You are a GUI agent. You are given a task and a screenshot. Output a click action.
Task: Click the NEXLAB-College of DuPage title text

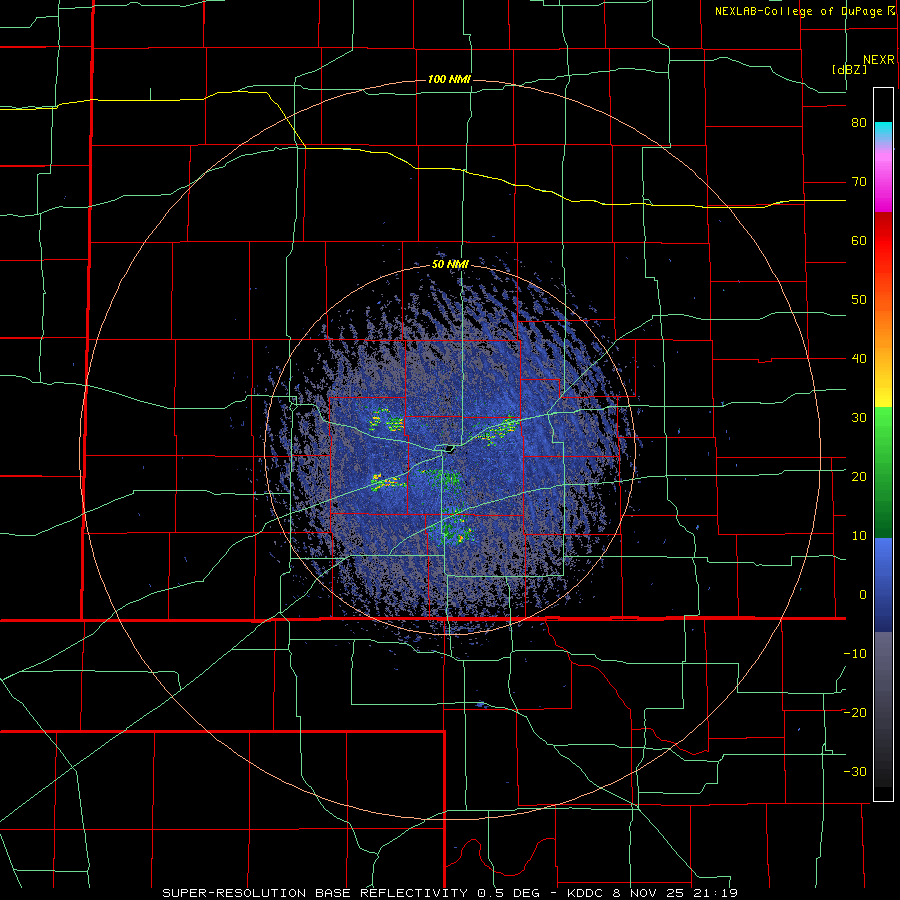click(x=798, y=11)
